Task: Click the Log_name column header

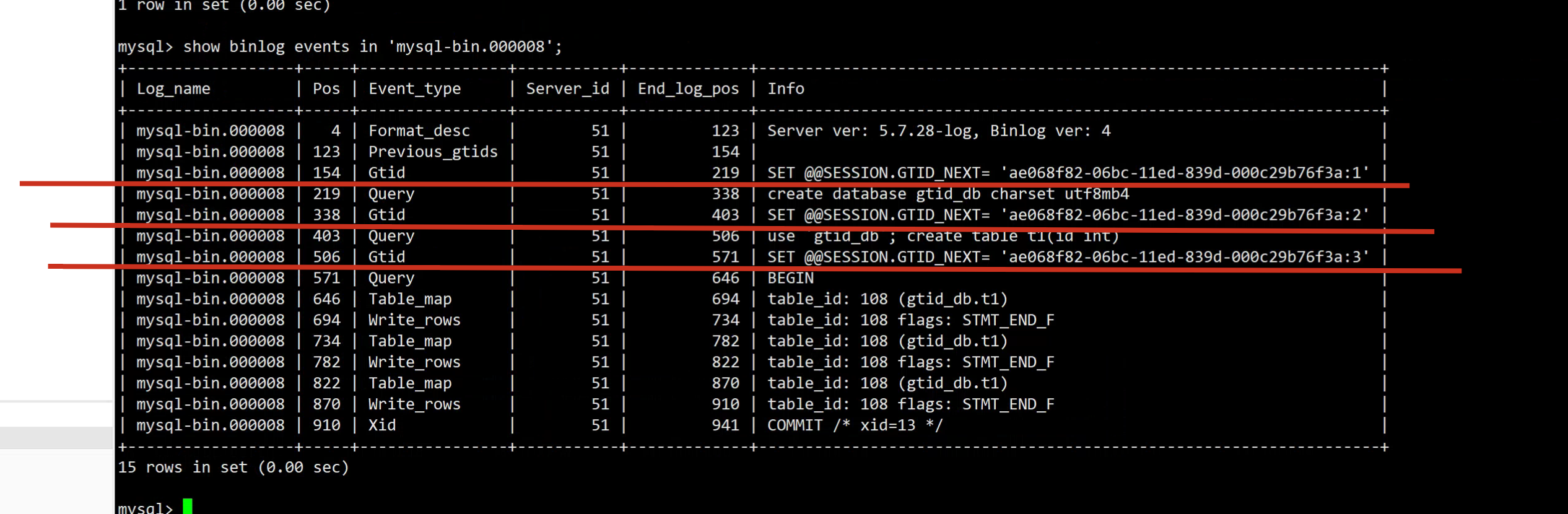Action: coord(173,89)
